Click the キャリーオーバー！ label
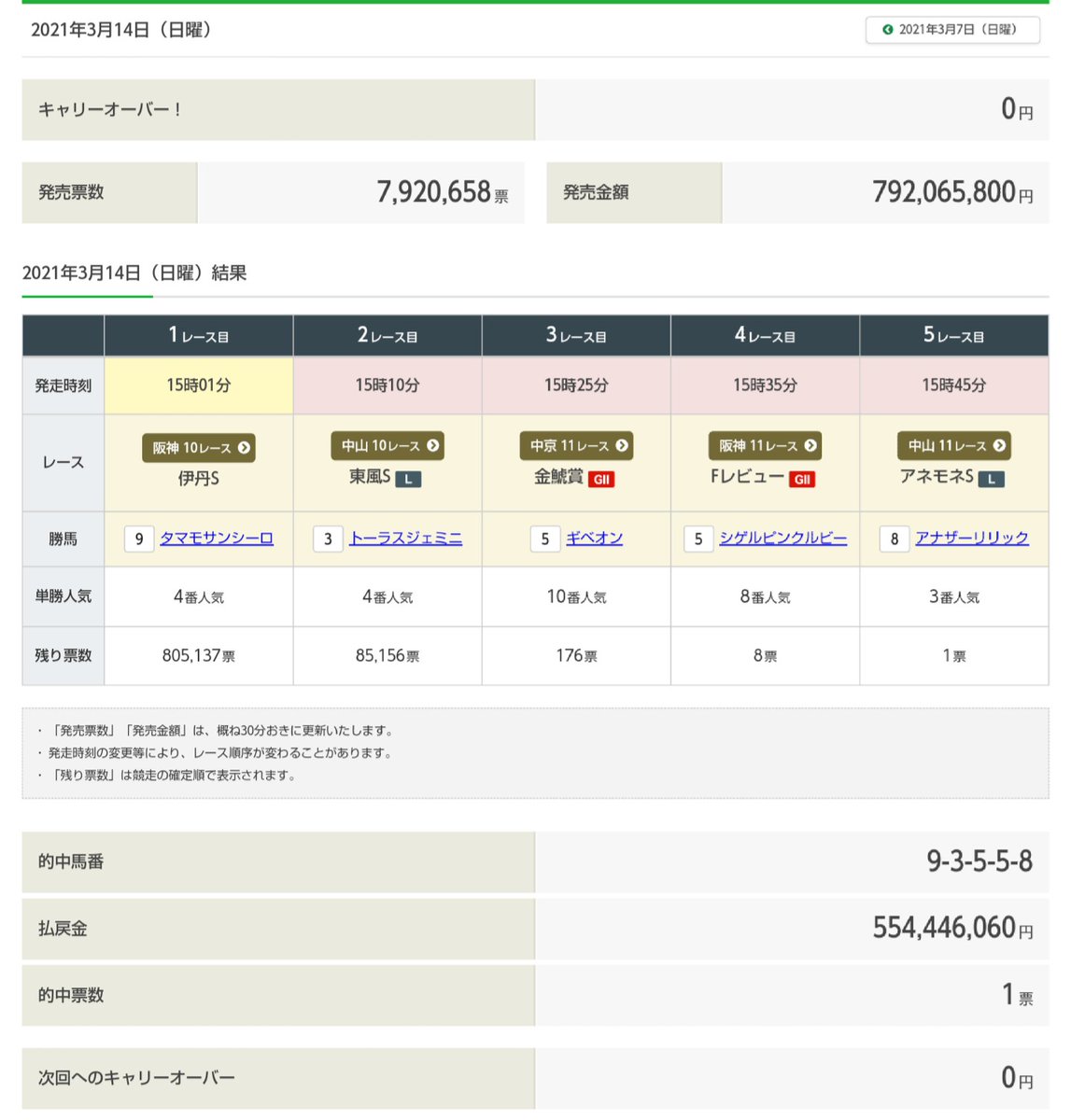The width and height of the screenshot is (1071, 1120). click(110, 110)
